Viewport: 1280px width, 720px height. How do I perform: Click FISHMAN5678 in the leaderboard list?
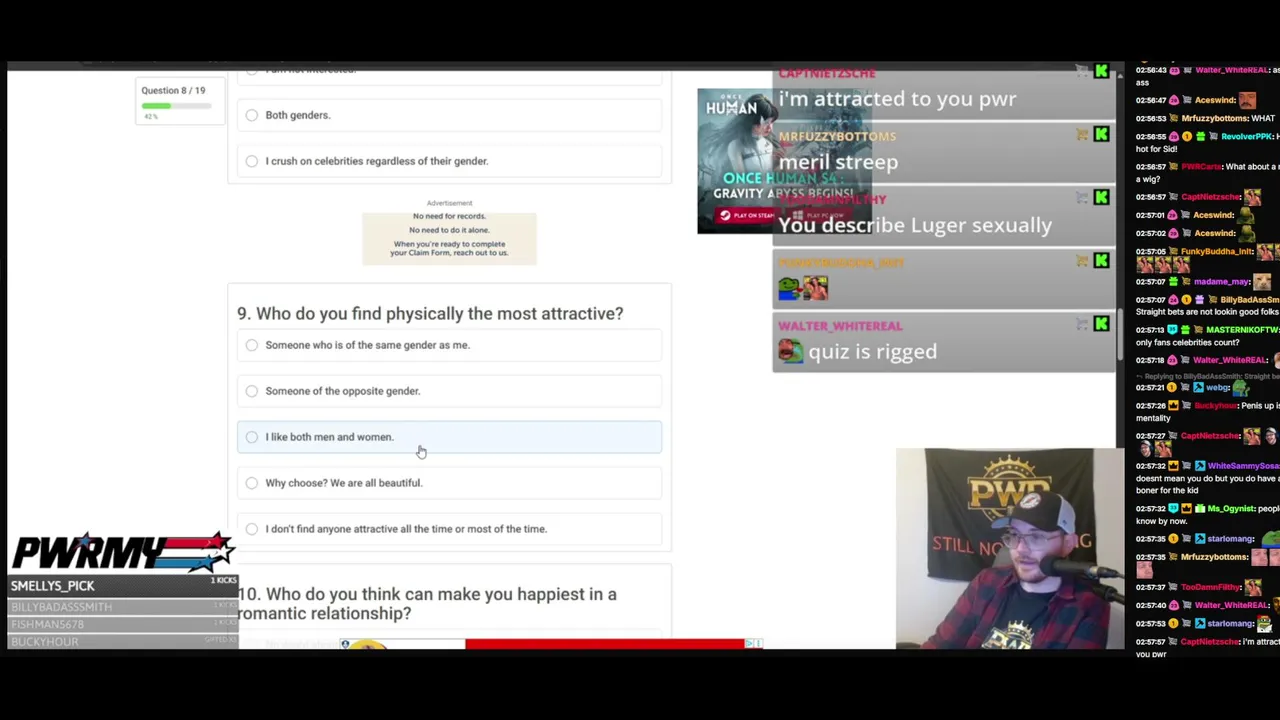[47, 624]
